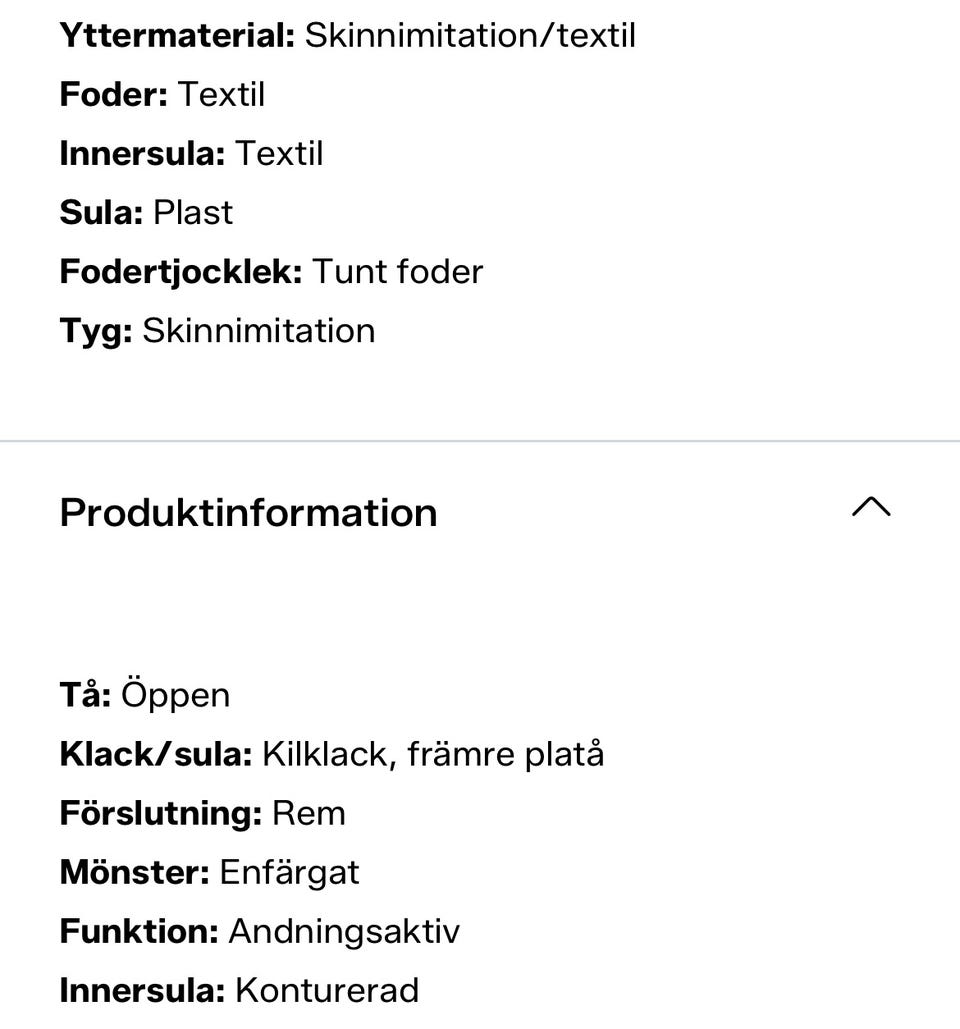Viewport: 960px width, 1029px height.
Task: Click the Tyg: Skinnimitation row
Action: pos(217,331)
